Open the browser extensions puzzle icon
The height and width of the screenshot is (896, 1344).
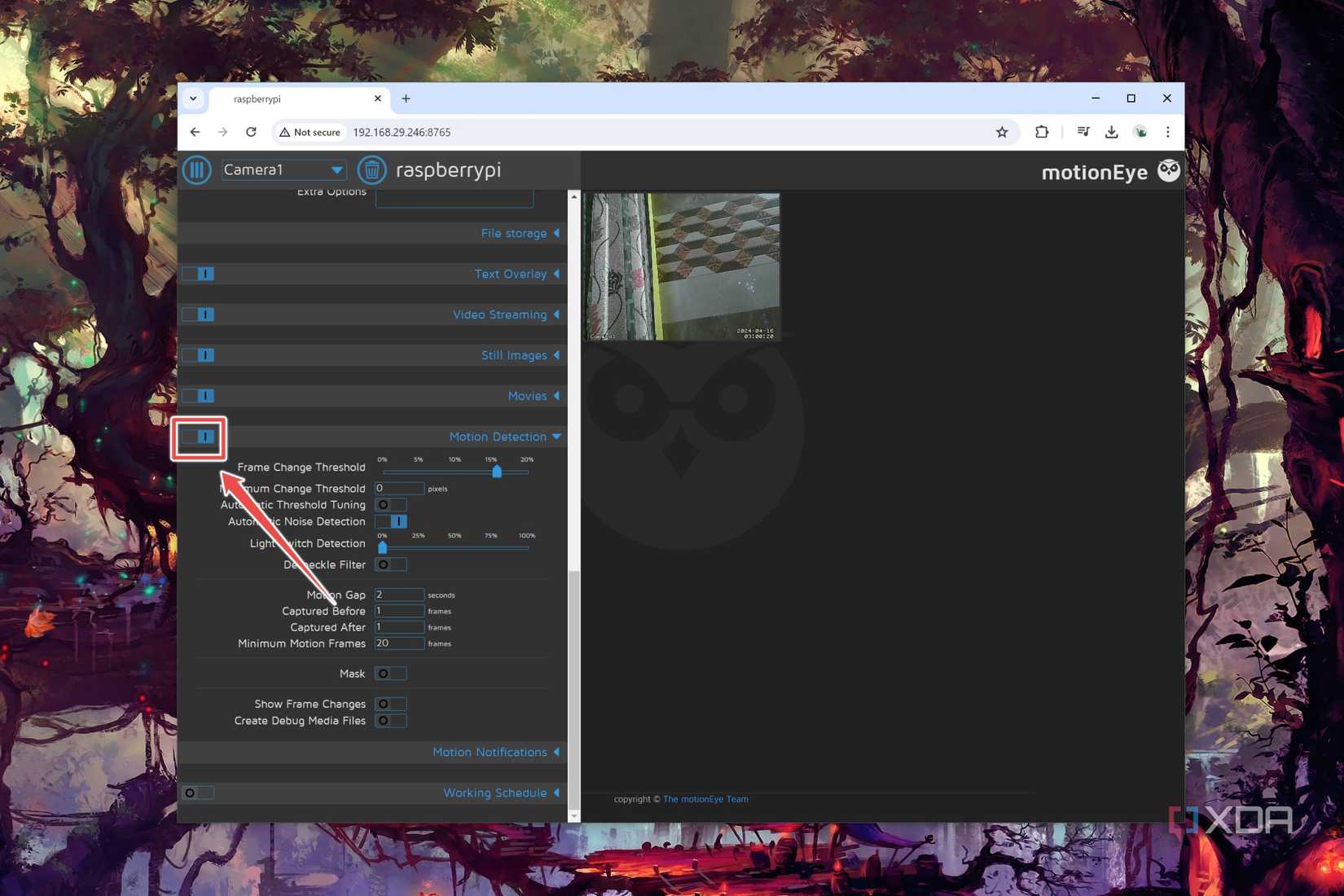coord(1042,132)
